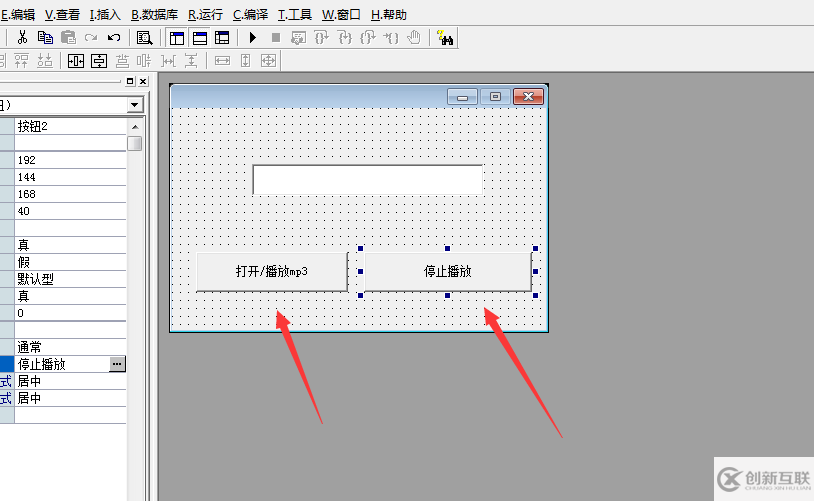The image size is (814, 501).
Task: Select the property value 144
Action: pos(70,177)
